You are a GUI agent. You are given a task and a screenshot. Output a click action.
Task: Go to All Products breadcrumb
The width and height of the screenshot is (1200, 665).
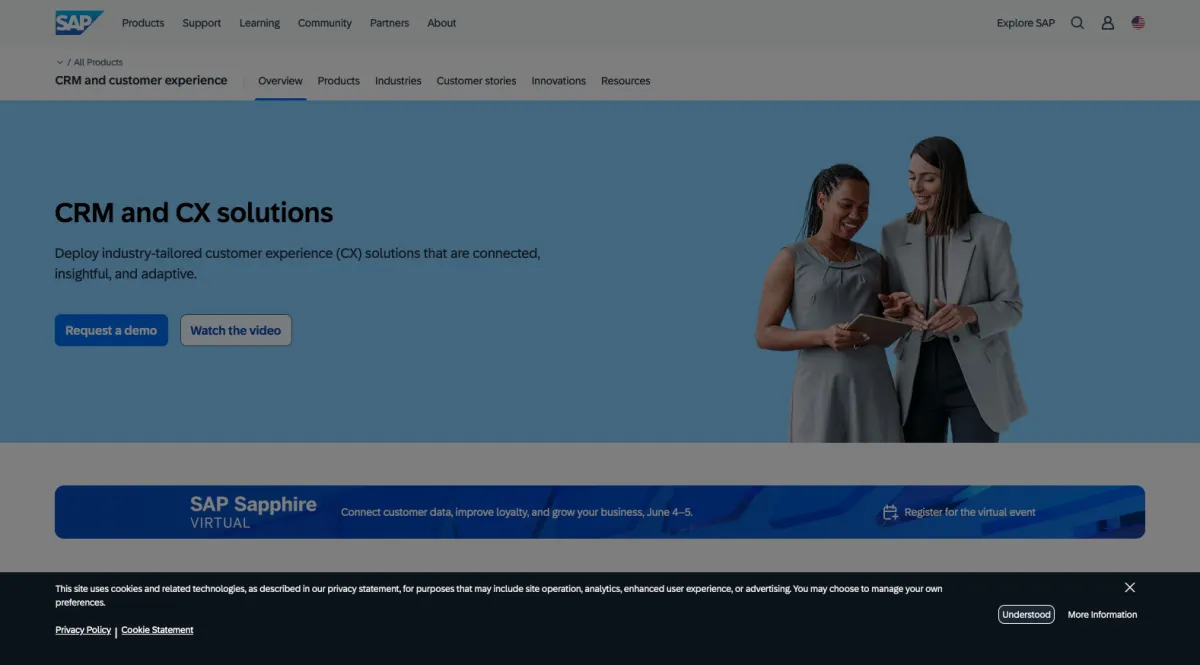point(98,62)
